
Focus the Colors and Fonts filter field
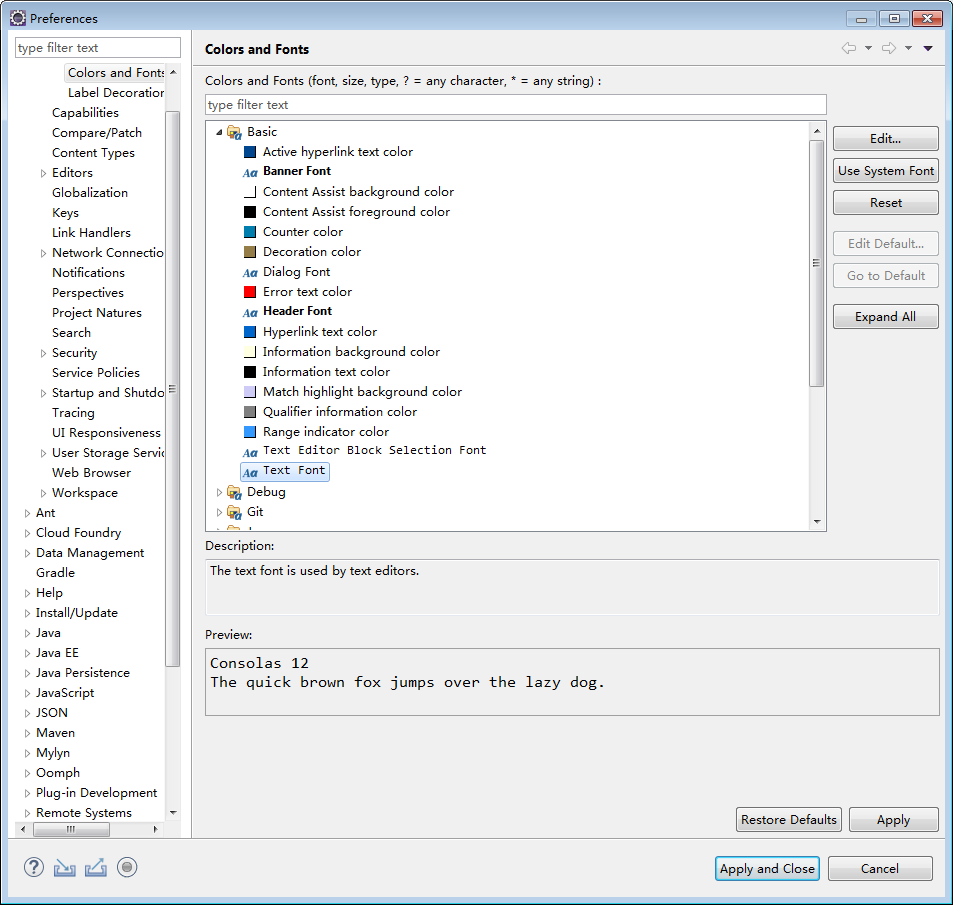click(x=515, y=105)
